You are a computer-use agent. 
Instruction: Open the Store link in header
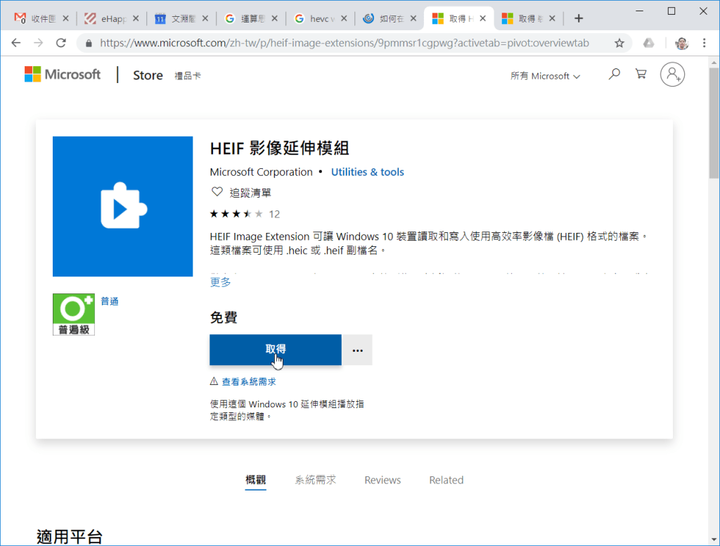coord(148,75)
